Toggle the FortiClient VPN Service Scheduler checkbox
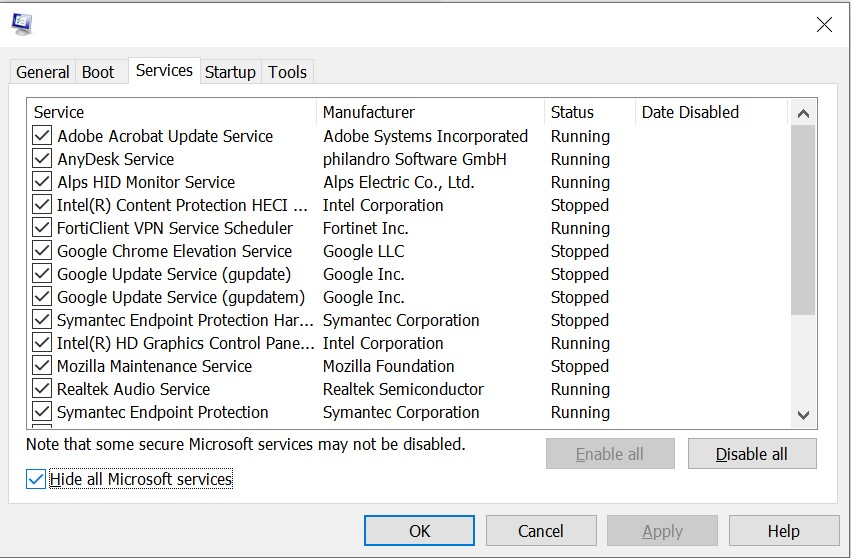Screen dimensions: 851x558 coord(42,228)
